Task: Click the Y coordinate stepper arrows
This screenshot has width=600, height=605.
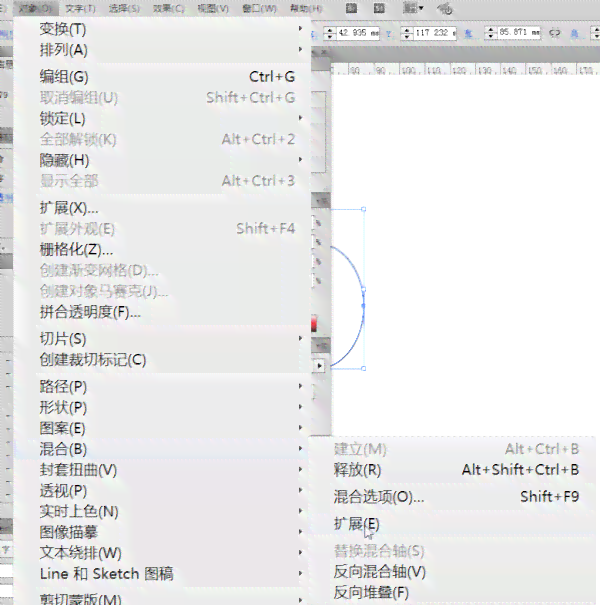Action: tap(407, 33)
